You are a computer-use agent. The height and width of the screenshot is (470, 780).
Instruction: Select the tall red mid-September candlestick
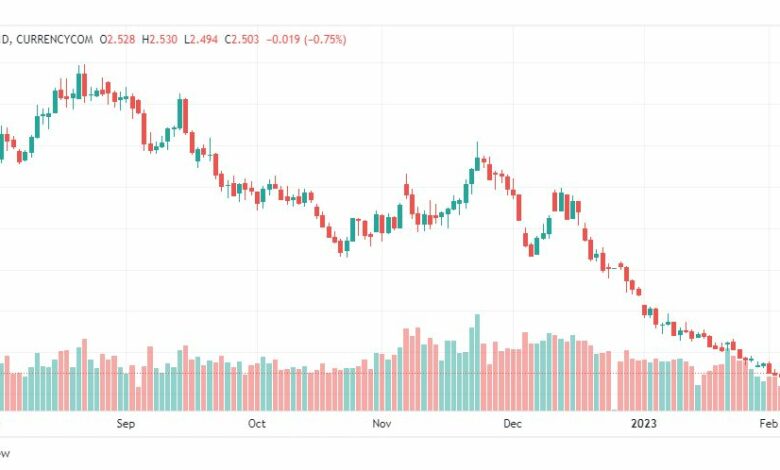(186, 116)
